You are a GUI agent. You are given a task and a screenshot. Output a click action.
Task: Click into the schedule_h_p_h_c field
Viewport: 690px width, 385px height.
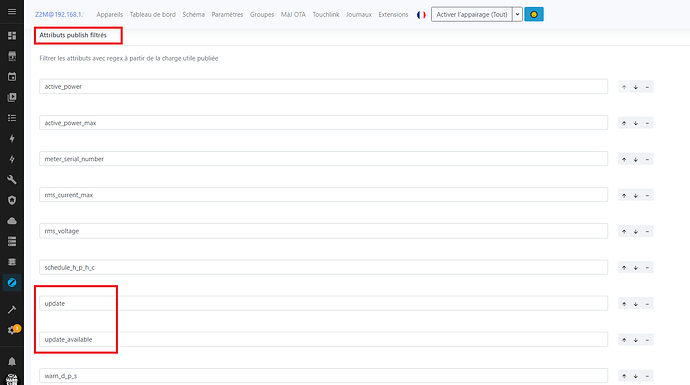click(323, 267)
